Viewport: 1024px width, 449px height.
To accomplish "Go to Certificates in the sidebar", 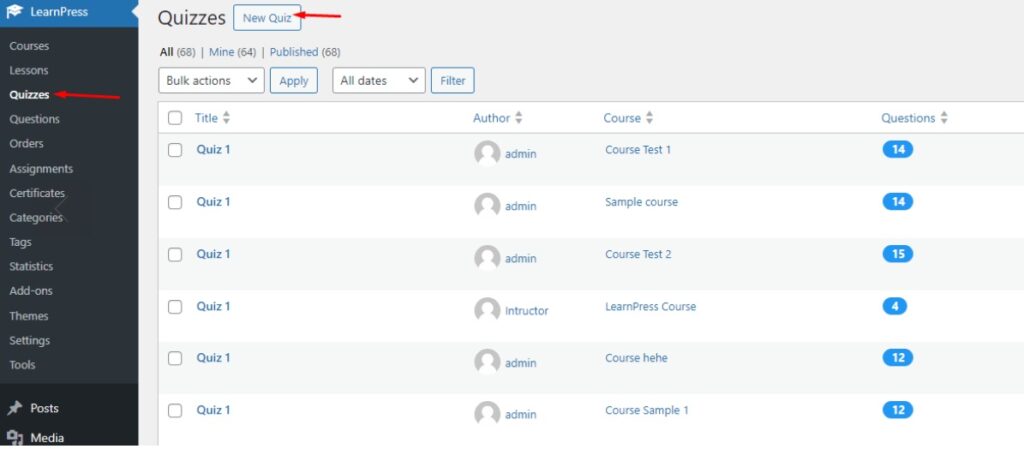I will coord(37,193).
